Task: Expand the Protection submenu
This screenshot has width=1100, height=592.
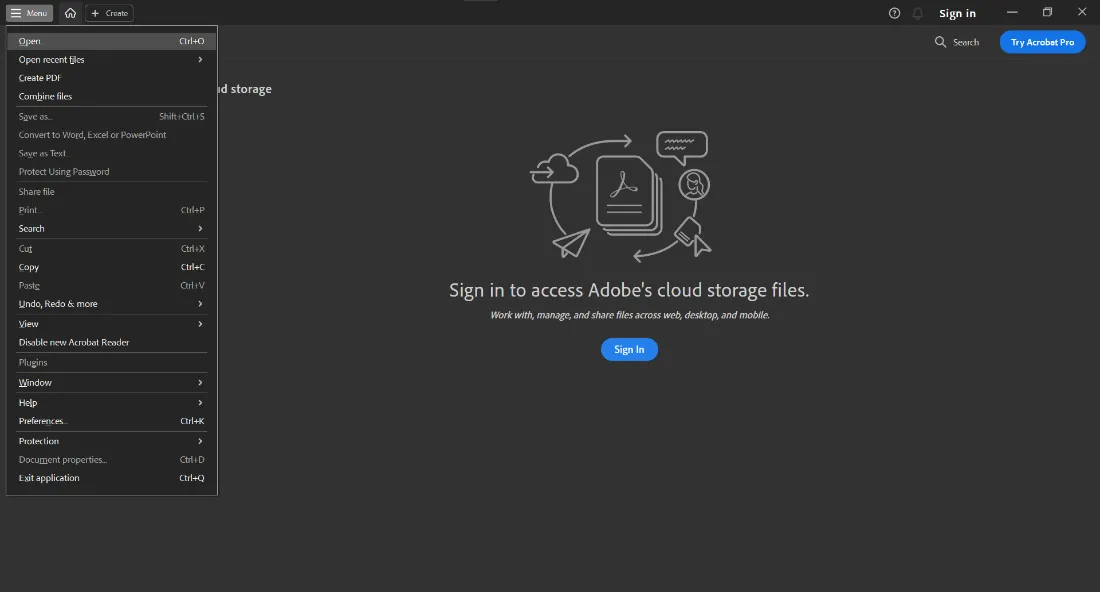Action: 110,441
